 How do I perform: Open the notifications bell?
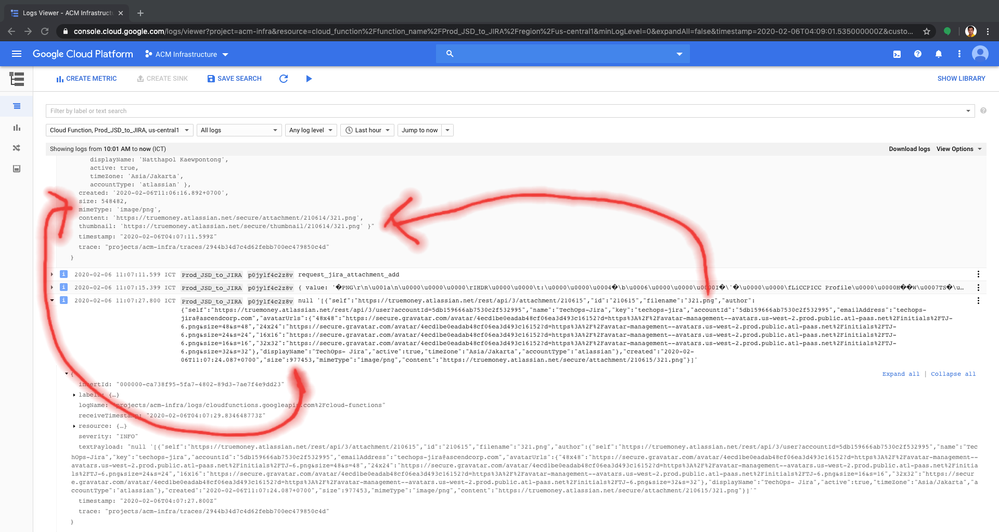coord(938,54)
